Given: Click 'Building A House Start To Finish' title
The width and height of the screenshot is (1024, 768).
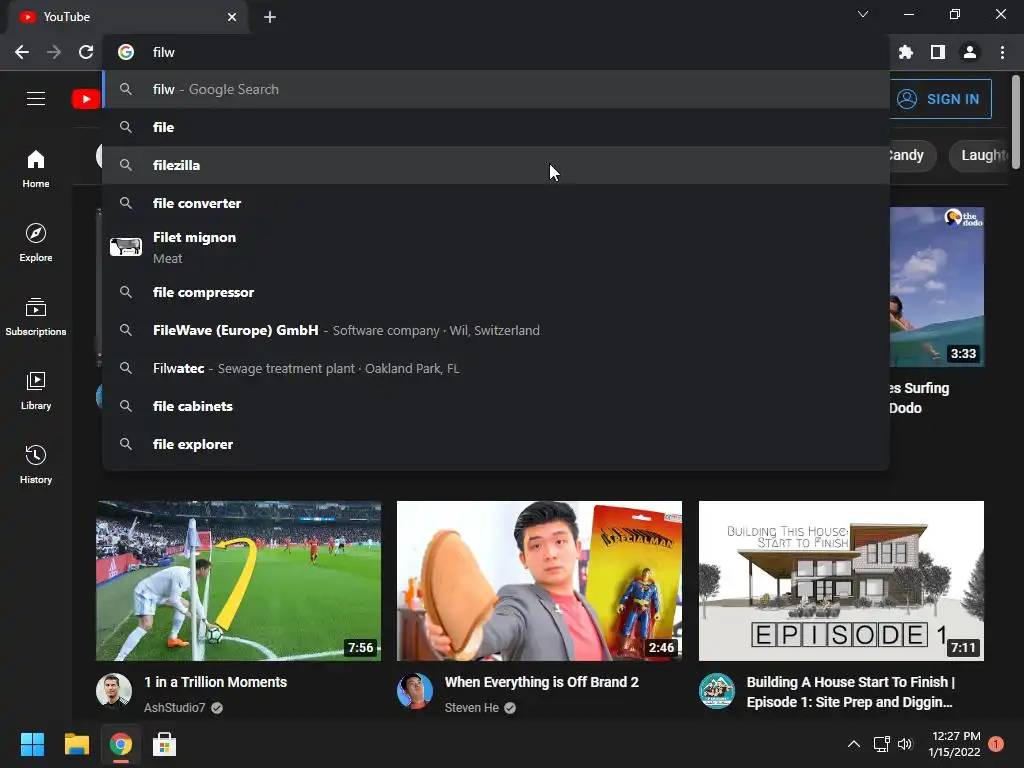Looking at the screenshot, I should point(850,692).
